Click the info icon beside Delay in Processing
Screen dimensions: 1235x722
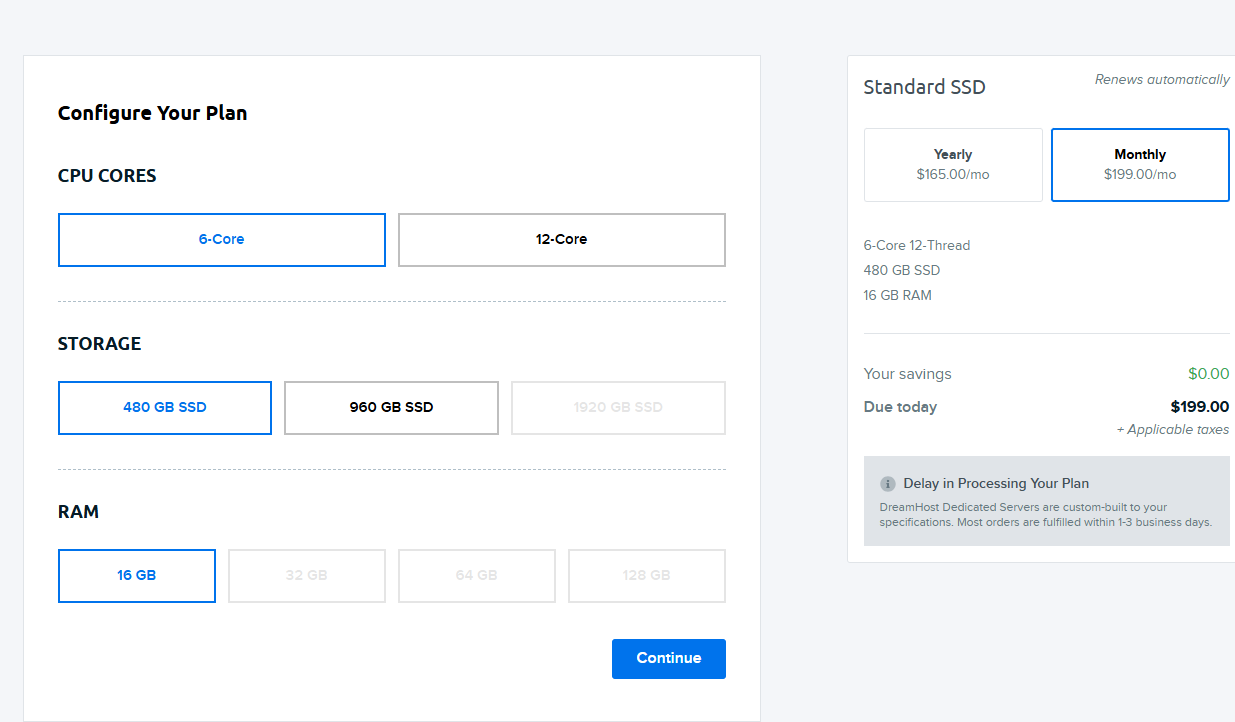(888, 484)
